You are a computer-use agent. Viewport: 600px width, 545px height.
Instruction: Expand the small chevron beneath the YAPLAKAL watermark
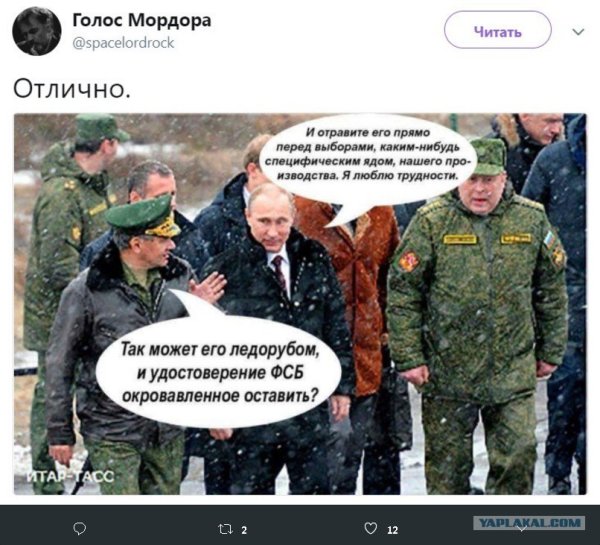pyautogui.click(x=522, y=529)
